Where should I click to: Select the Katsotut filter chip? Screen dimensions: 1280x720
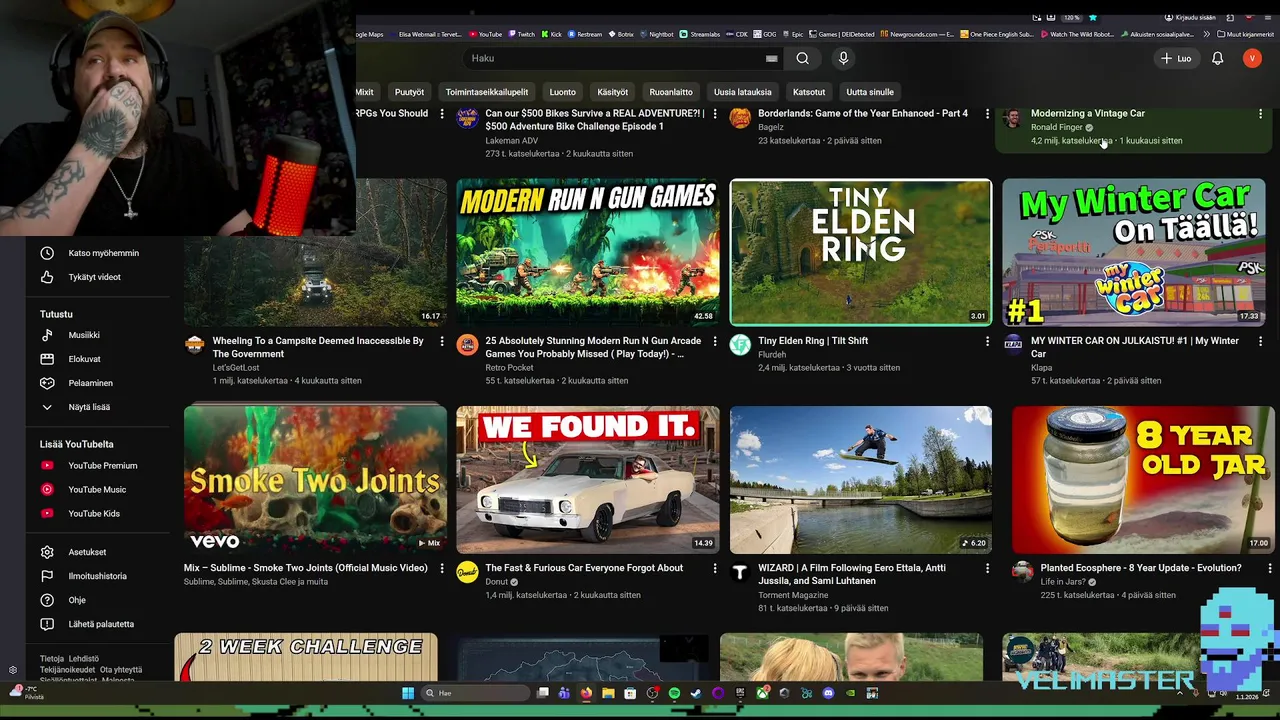[809, 92]
